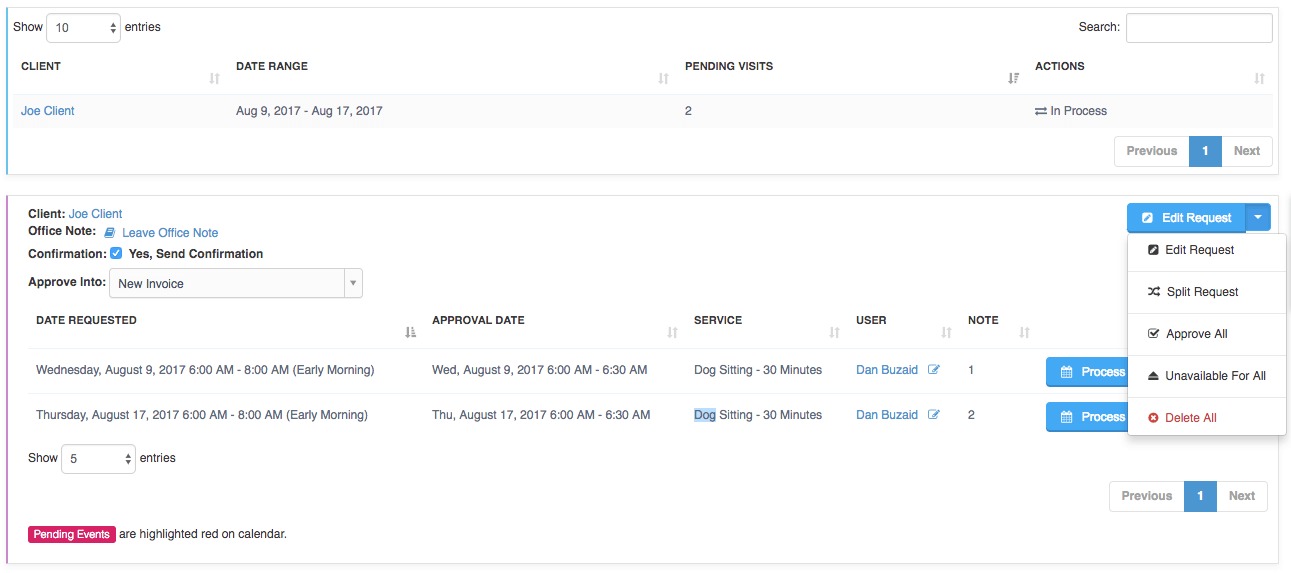Click edit icon beside Dan Buzaid, August 9 row
Viewport: 1291px width, 573px height.
934,370
